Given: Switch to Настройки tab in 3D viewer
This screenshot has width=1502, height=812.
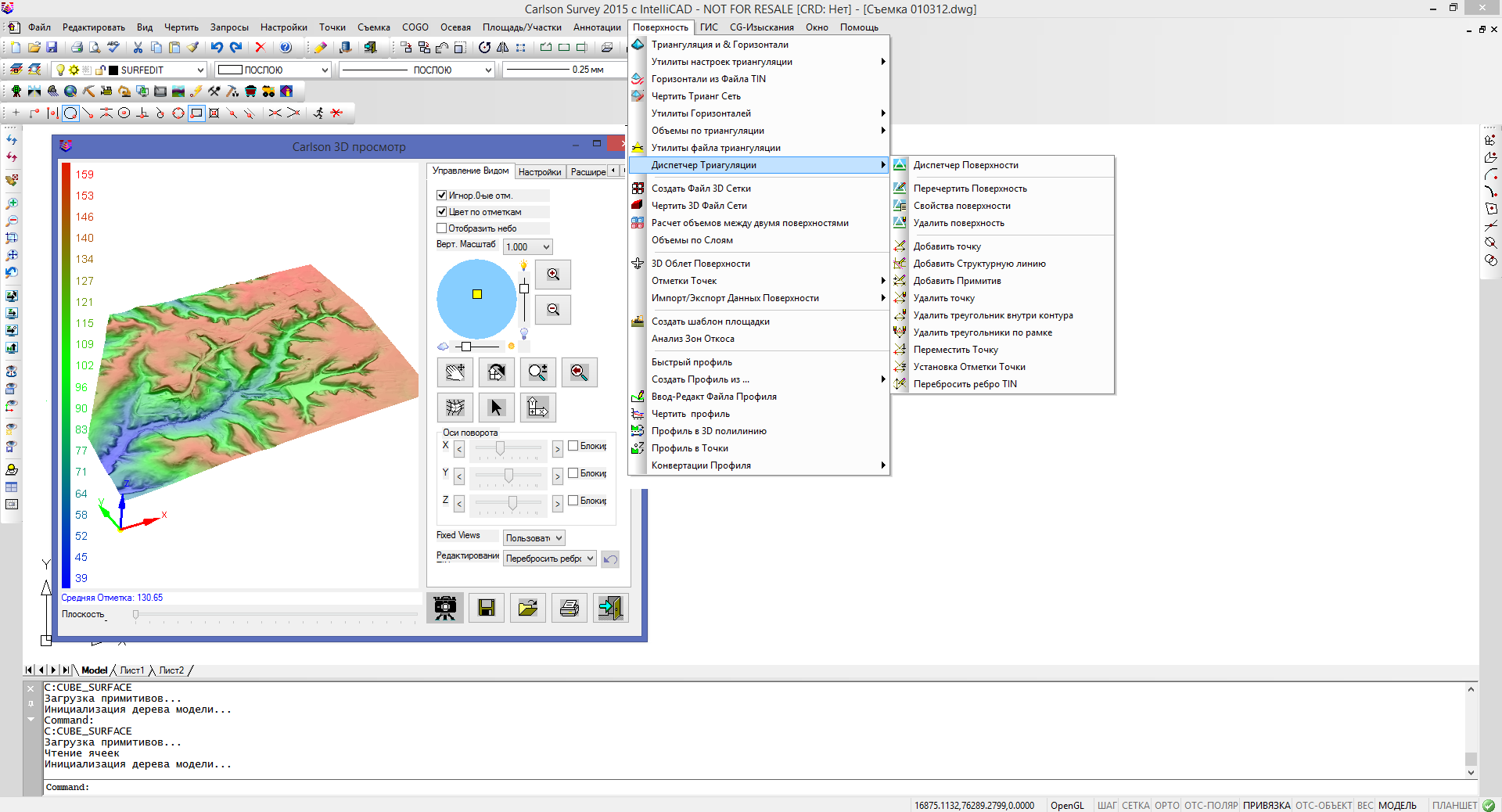Looking at the screenshot, I should click(540, 172).
